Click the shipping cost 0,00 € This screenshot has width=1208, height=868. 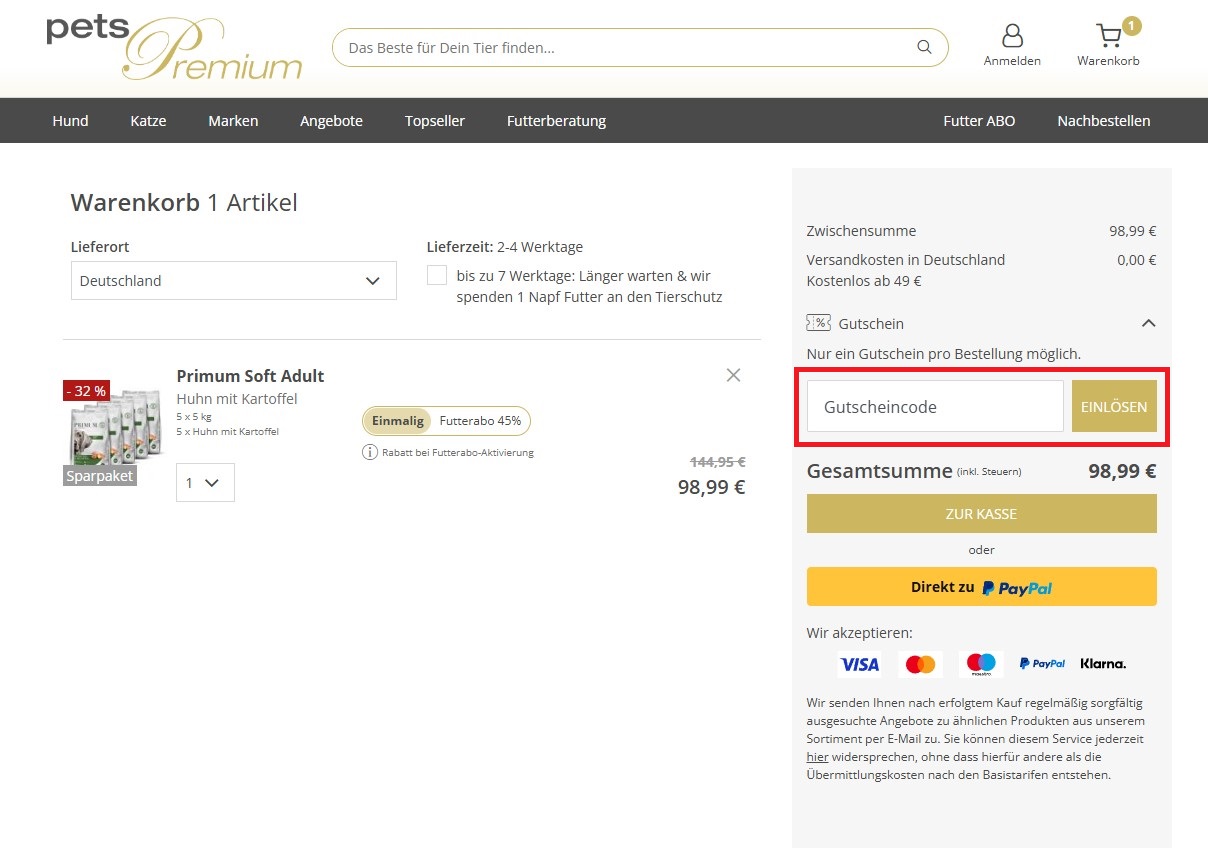click(1136, 260)
